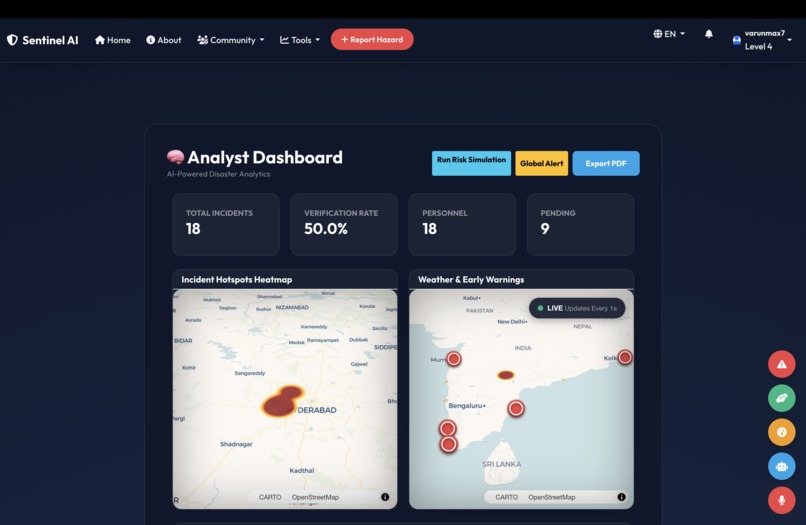
Task: Select the Mumbai warning marker
Action: coord(453,358)
